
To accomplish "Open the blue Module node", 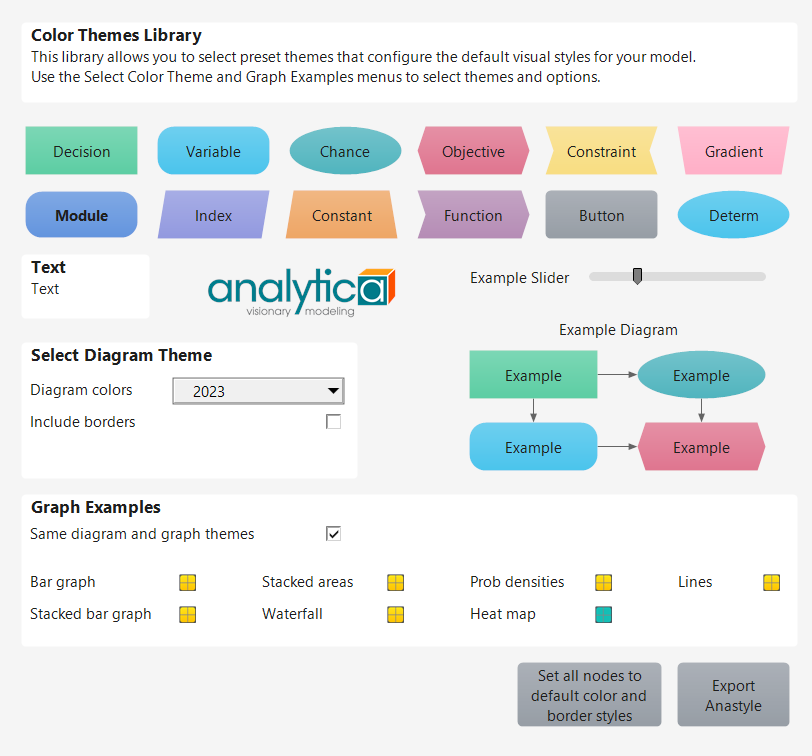I will (81, 215).
